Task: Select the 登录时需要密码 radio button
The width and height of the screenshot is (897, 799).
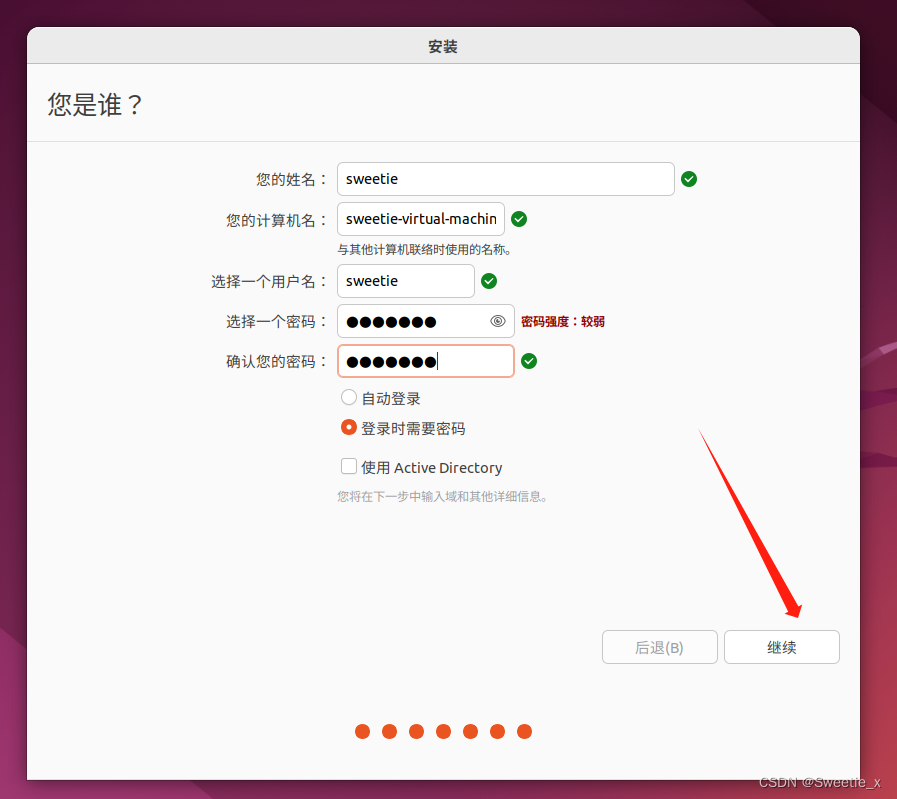Action: (349, 428)
